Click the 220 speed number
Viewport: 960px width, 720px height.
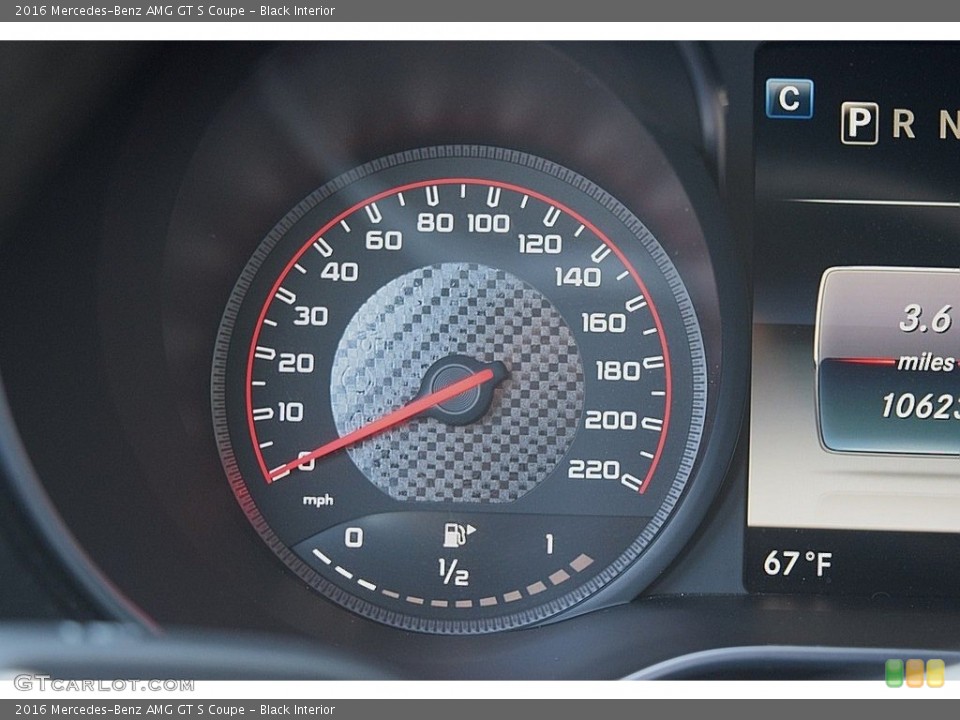[x=594, y=470]
